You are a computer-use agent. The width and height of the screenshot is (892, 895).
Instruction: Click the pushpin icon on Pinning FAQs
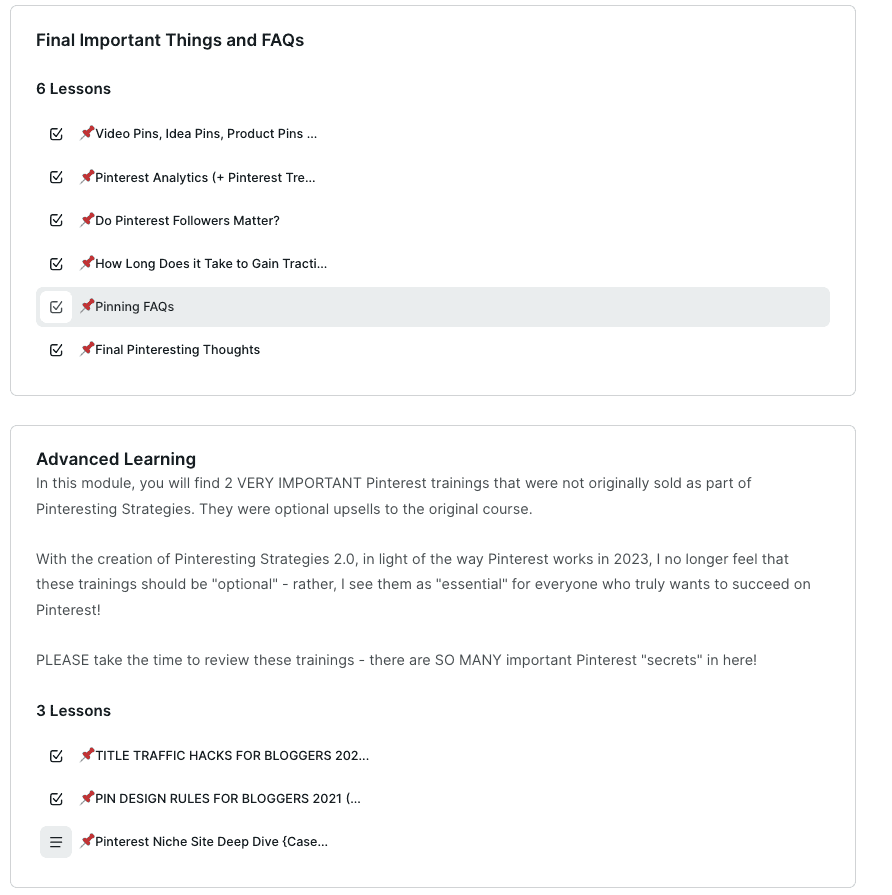(x=86, y=306)
